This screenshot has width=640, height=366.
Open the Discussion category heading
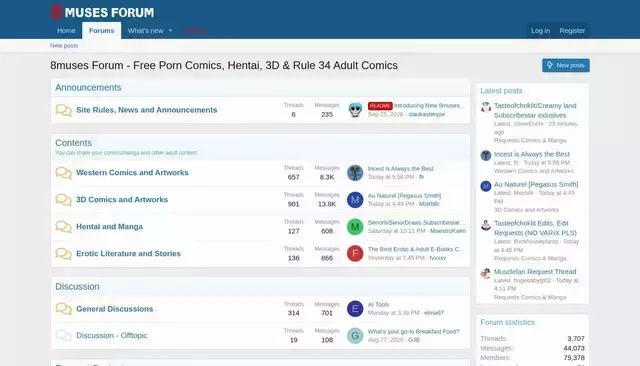(77, 286)
